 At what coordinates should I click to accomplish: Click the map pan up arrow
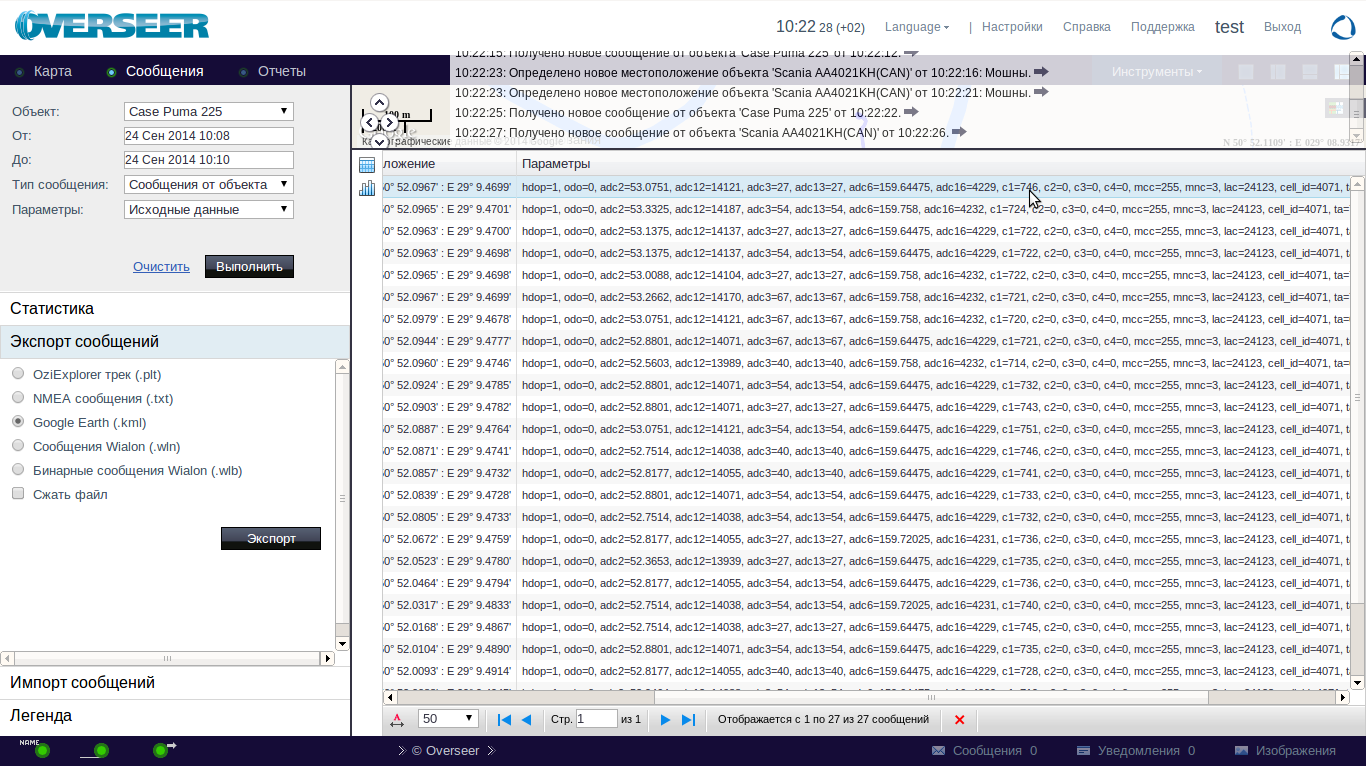[379, 103]
